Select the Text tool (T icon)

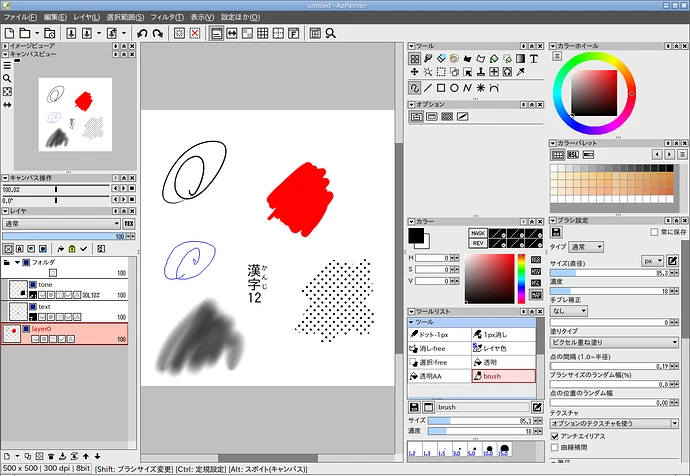(x=534, y=59)
